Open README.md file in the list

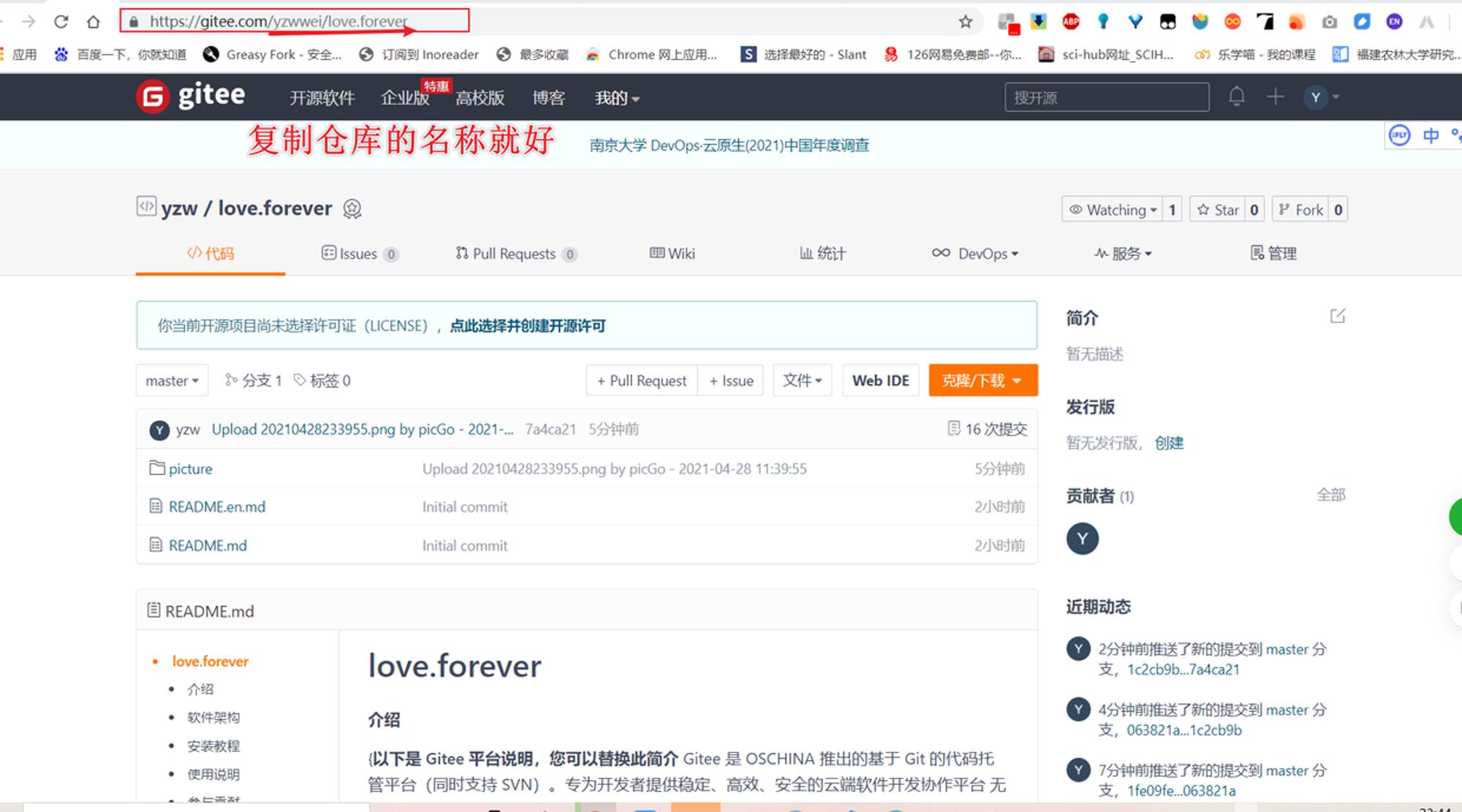pos(208,545)
